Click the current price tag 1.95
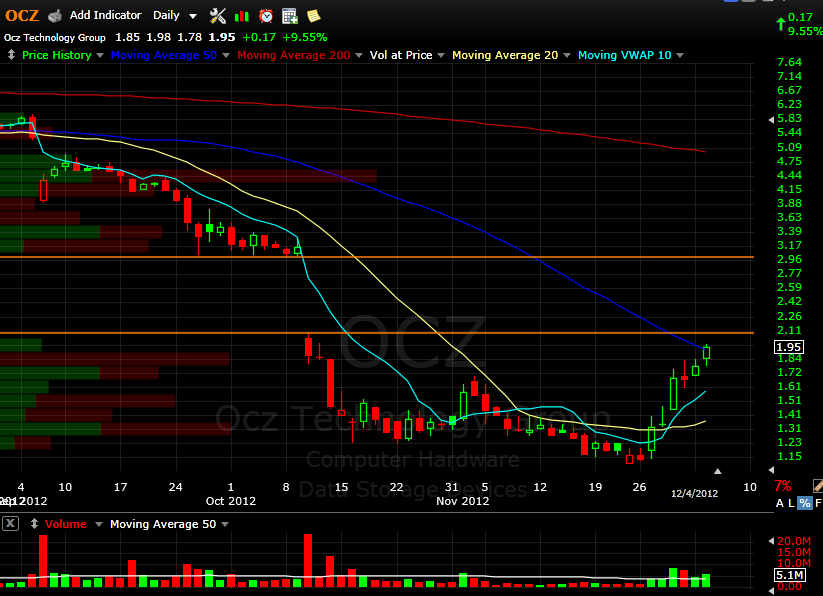Viewport: 823px width, 596px height. click(789, 347)
